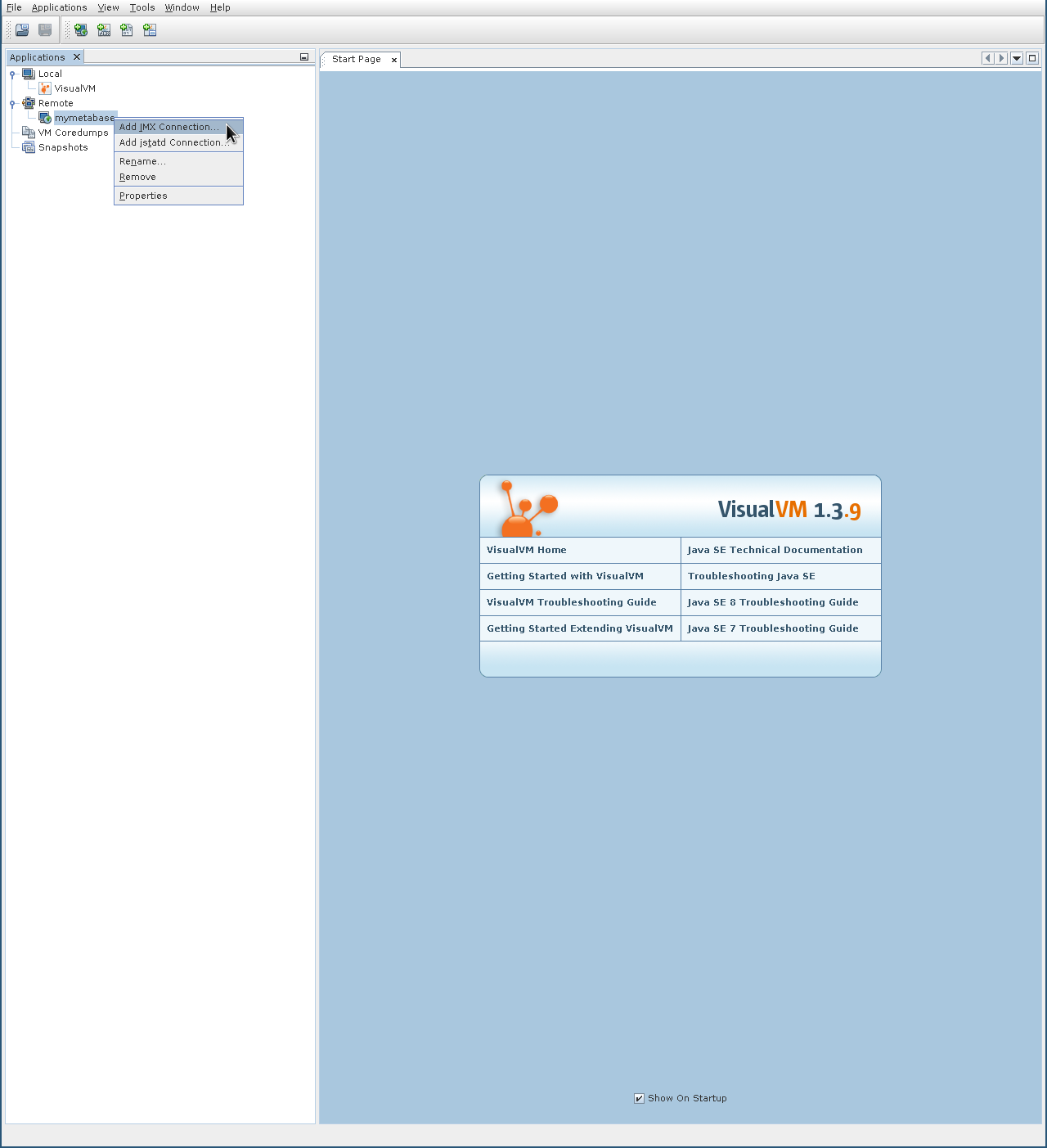
Task: Click the Add Remote Host toolbar icon
Action: [x=81, y=30]
